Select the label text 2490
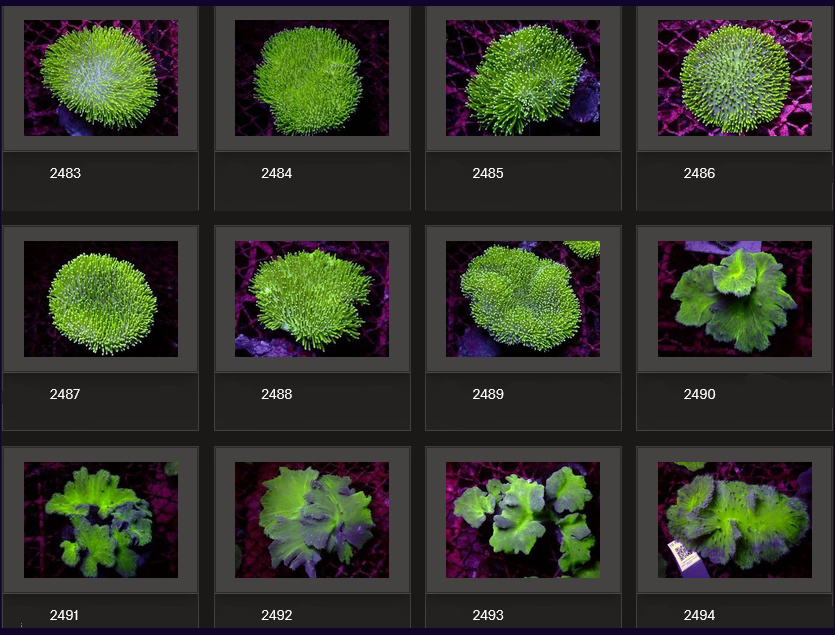 699,394
